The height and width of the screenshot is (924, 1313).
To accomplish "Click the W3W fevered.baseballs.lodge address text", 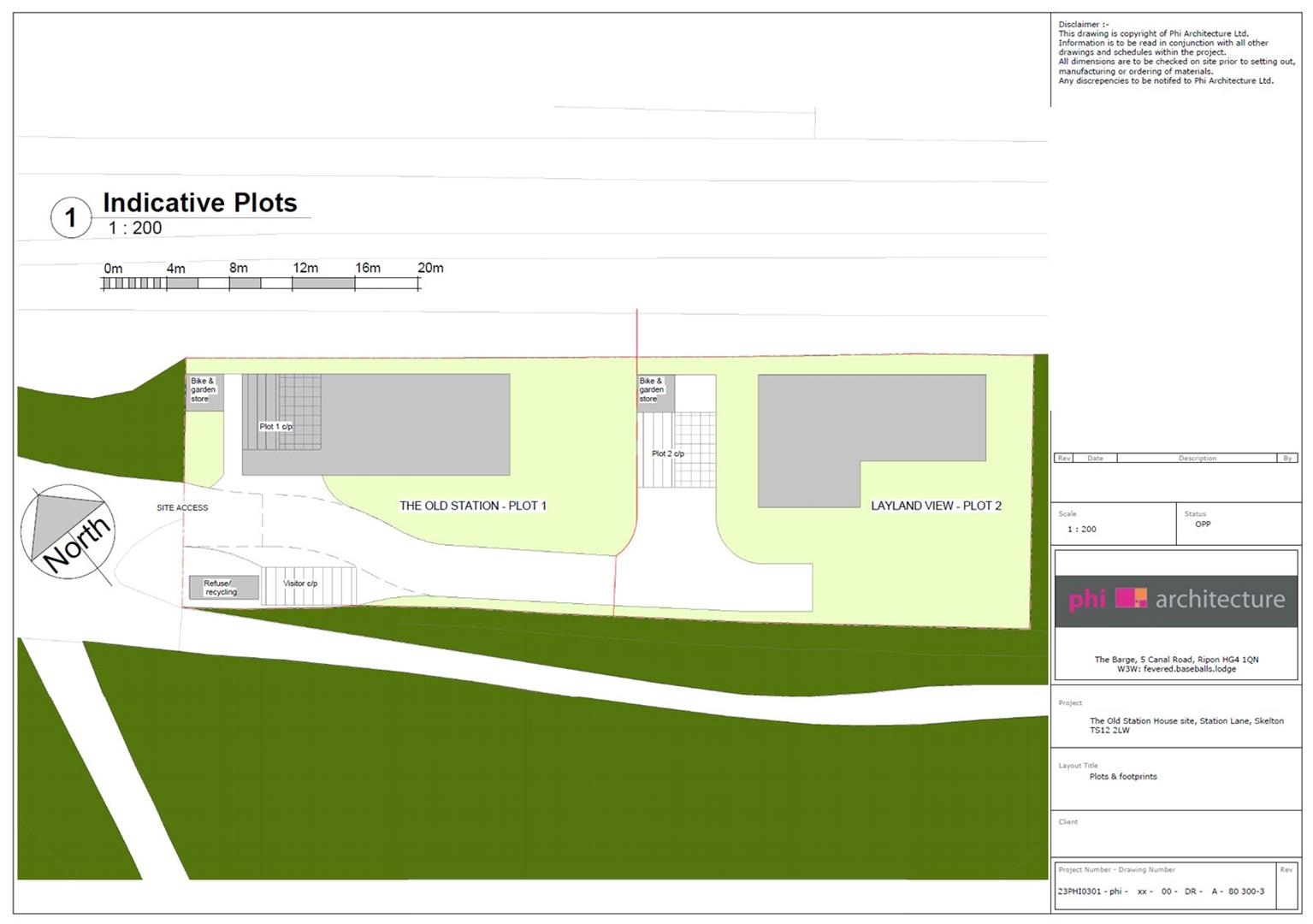I will [x=1176, y=669].
